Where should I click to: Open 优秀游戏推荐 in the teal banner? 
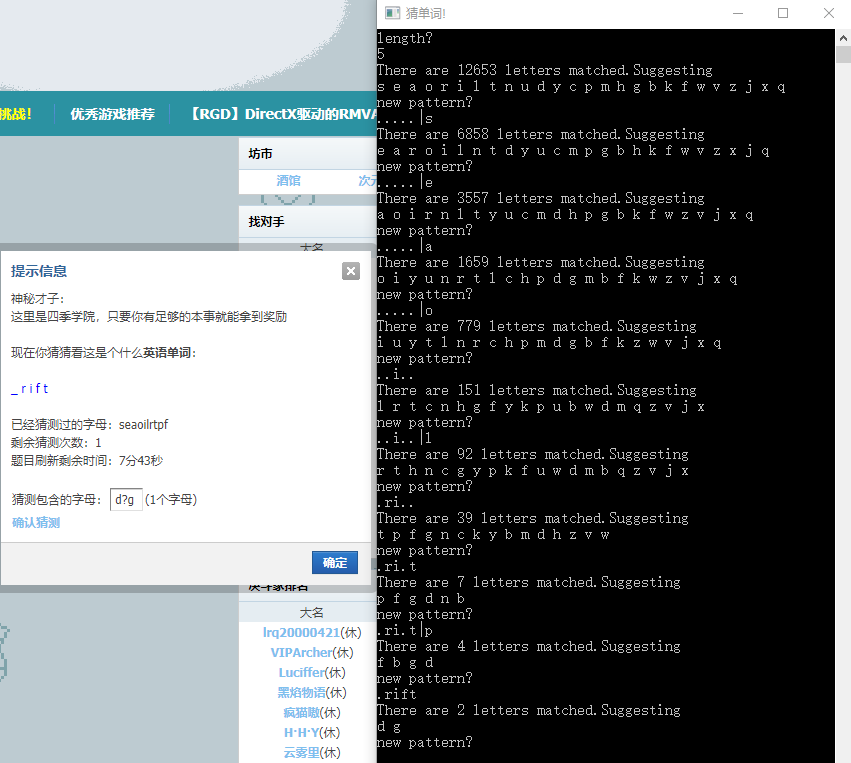(x=112, y=114)
